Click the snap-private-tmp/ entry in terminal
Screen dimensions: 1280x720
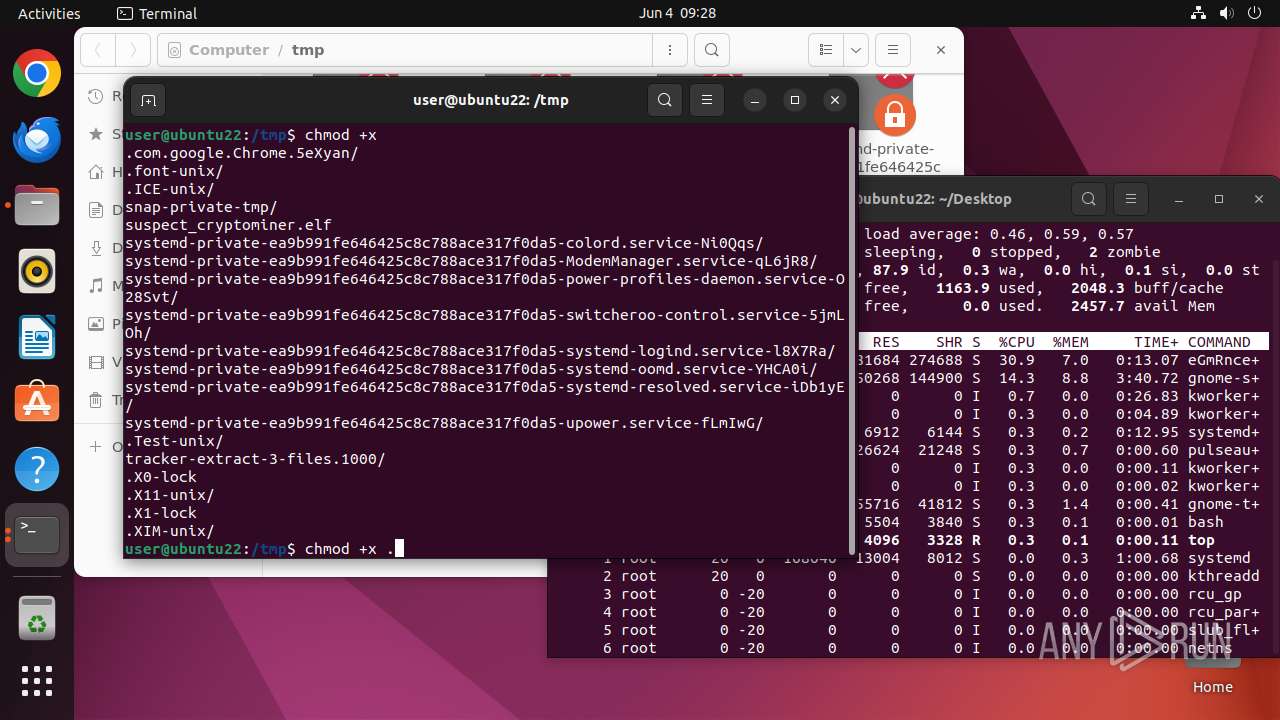click(x=201, y=207)
